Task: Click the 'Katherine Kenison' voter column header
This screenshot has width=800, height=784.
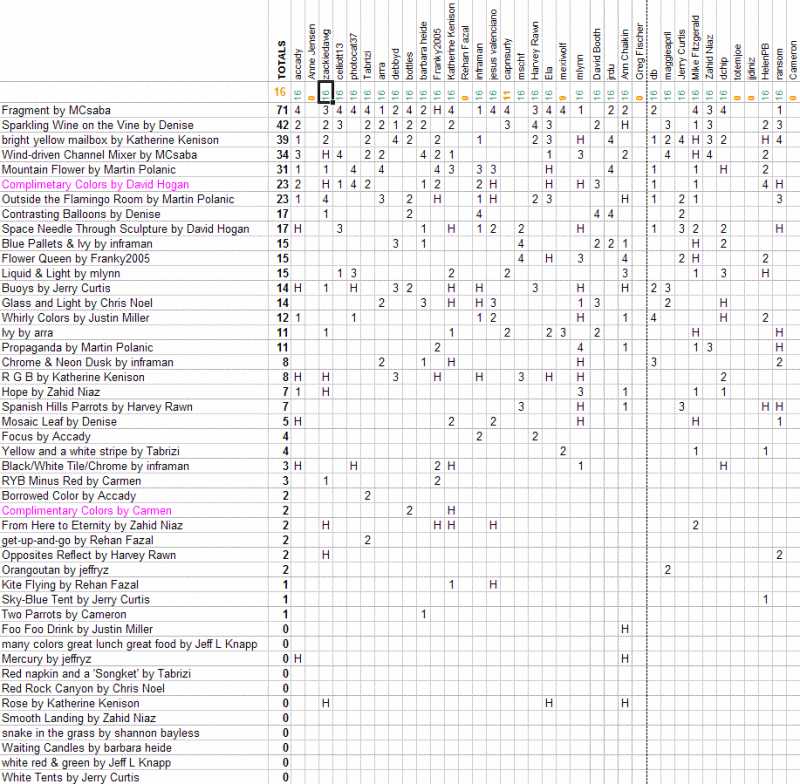Action: (451, 41)
